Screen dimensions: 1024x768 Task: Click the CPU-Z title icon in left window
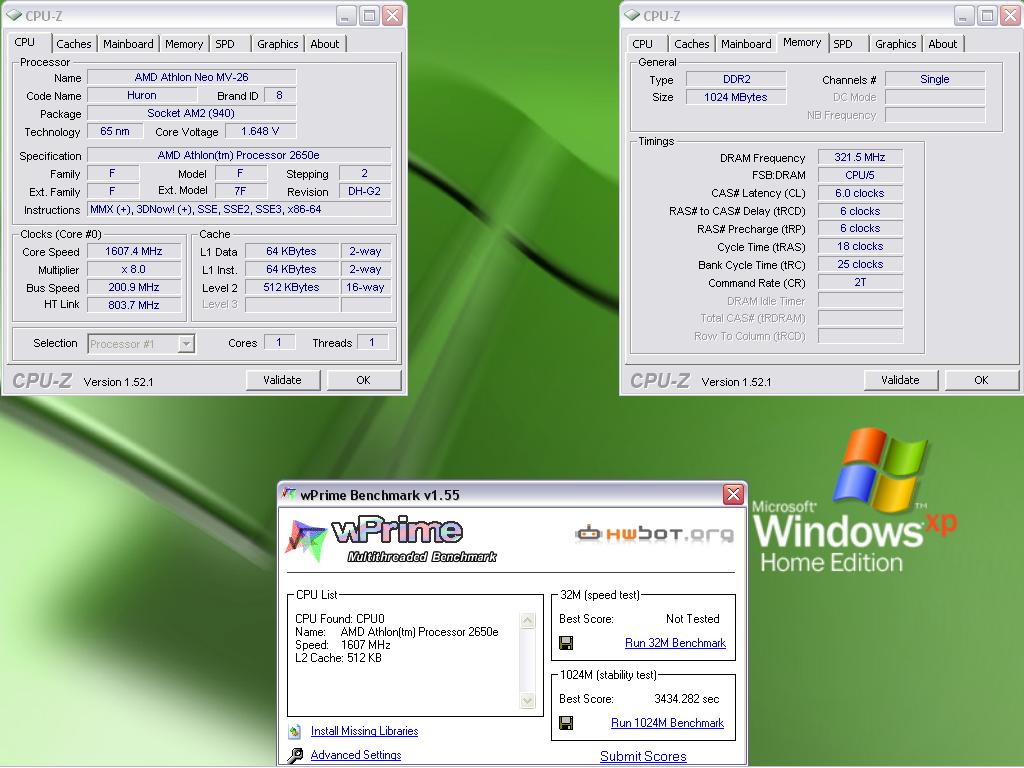click(14, 15)
